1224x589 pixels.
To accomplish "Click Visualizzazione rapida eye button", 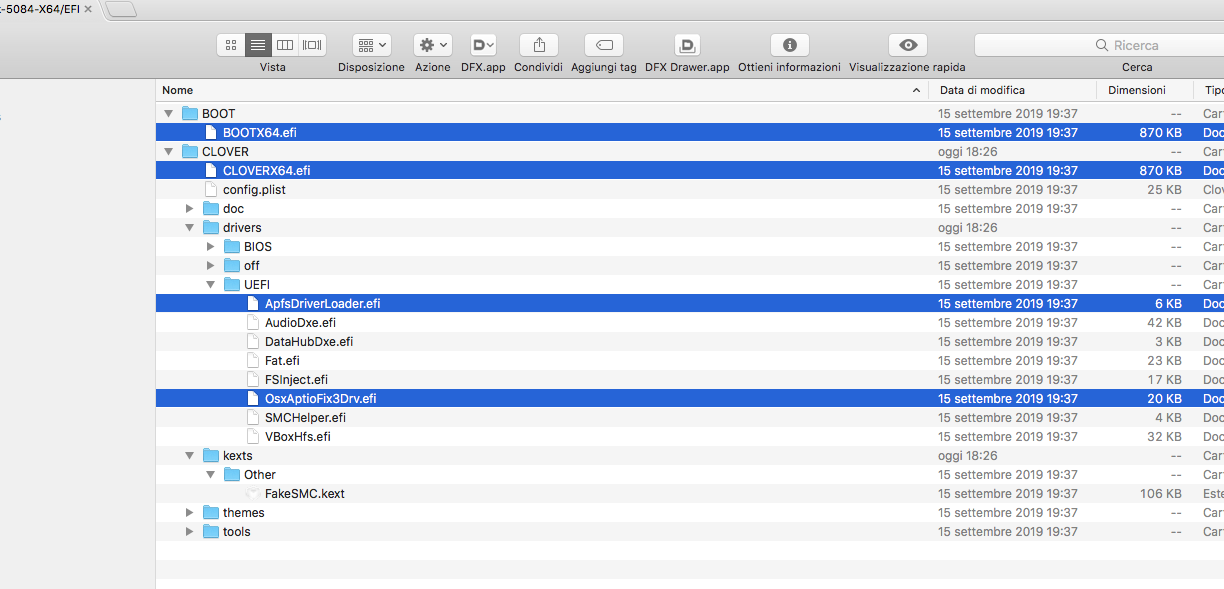I will (908, 45).
